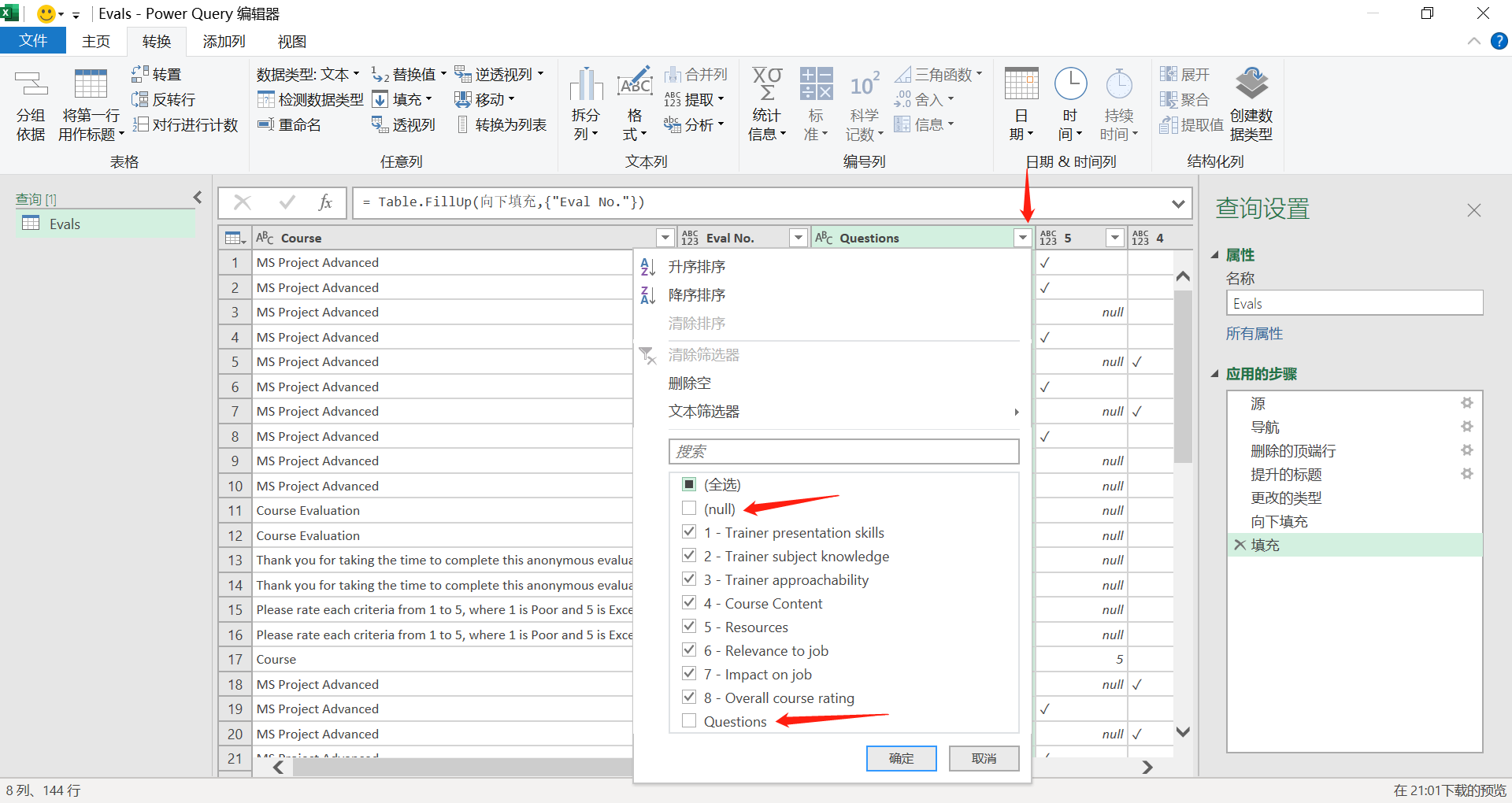This screenshot has width=1512, height=803.
Task: Switch to the 添加列 ribbon tab
Action: pyautogui.click(x=222, y=41)
